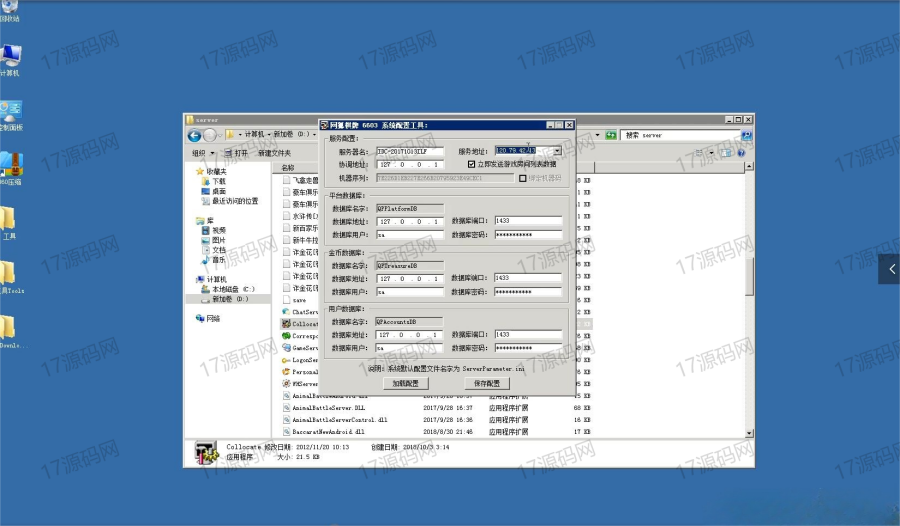
Task: Select the Correspond application icon
Action: [x=286, y=336]
